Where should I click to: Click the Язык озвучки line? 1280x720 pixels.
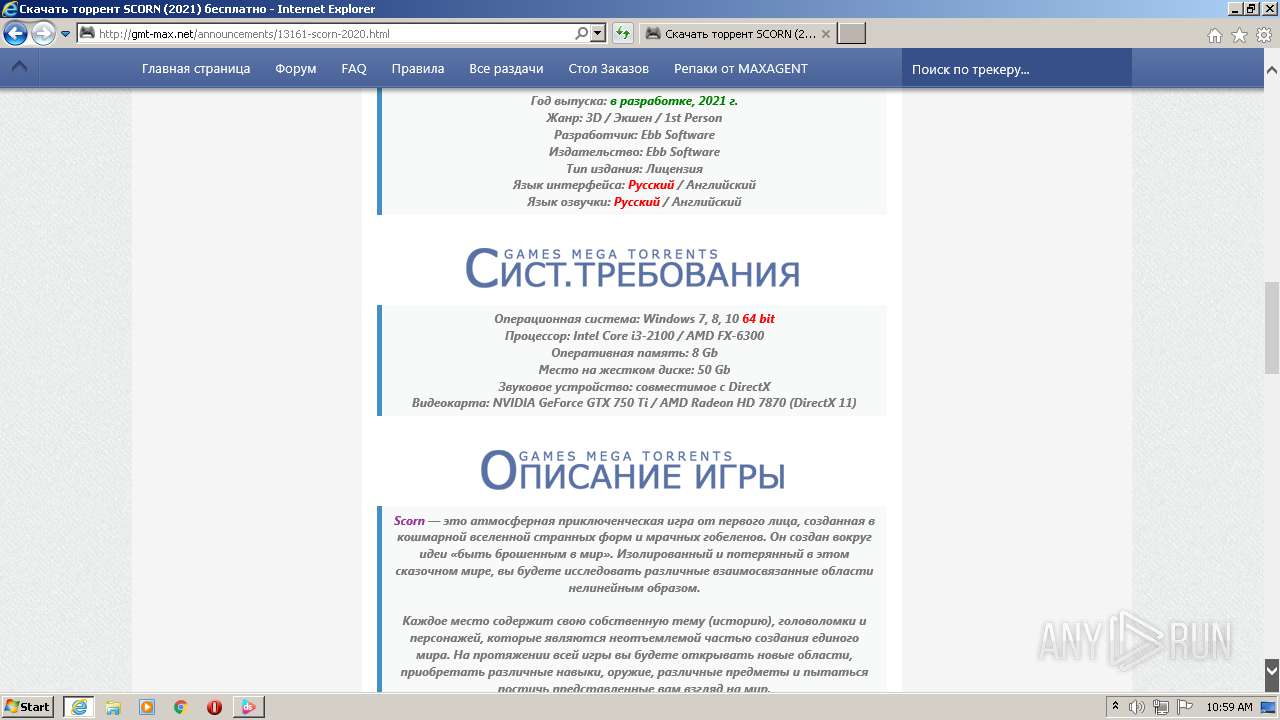[634, 202]
